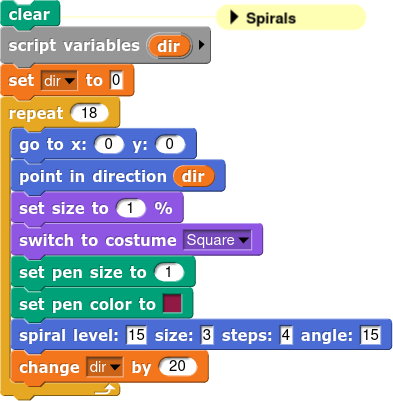Click the go to x value field

click(x=109, y=144)
